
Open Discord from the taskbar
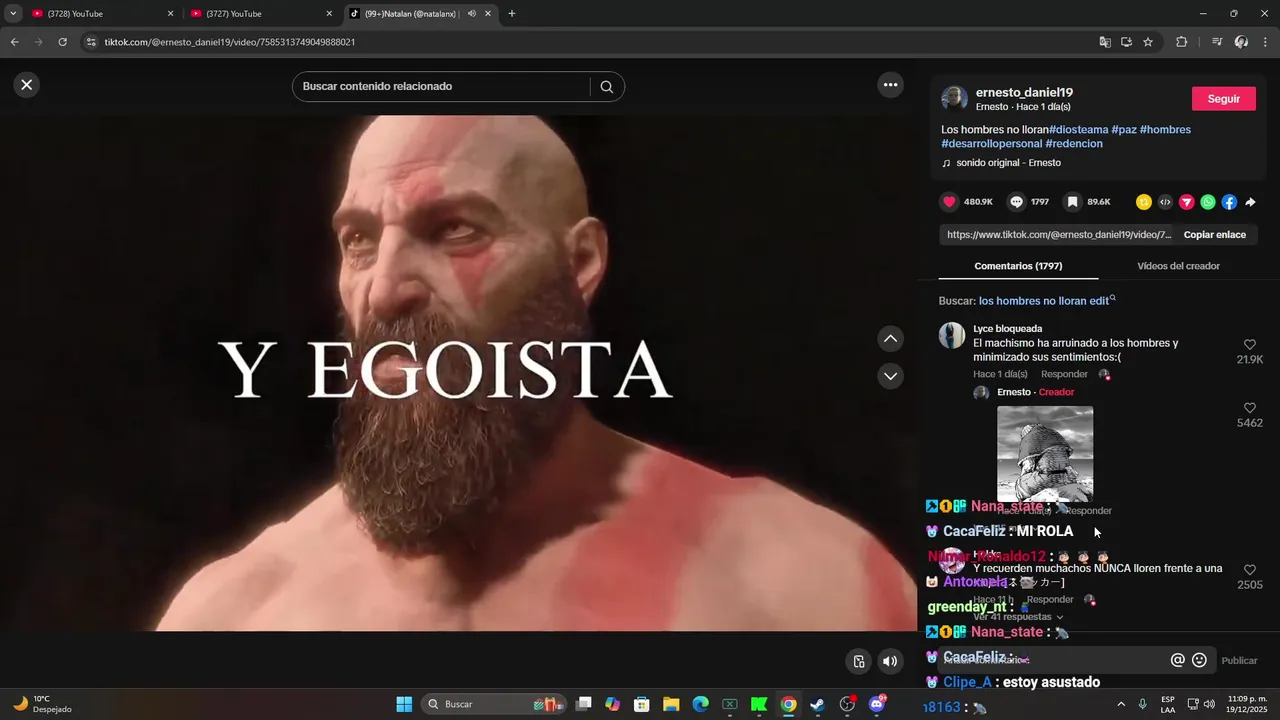tap(877, 704)
